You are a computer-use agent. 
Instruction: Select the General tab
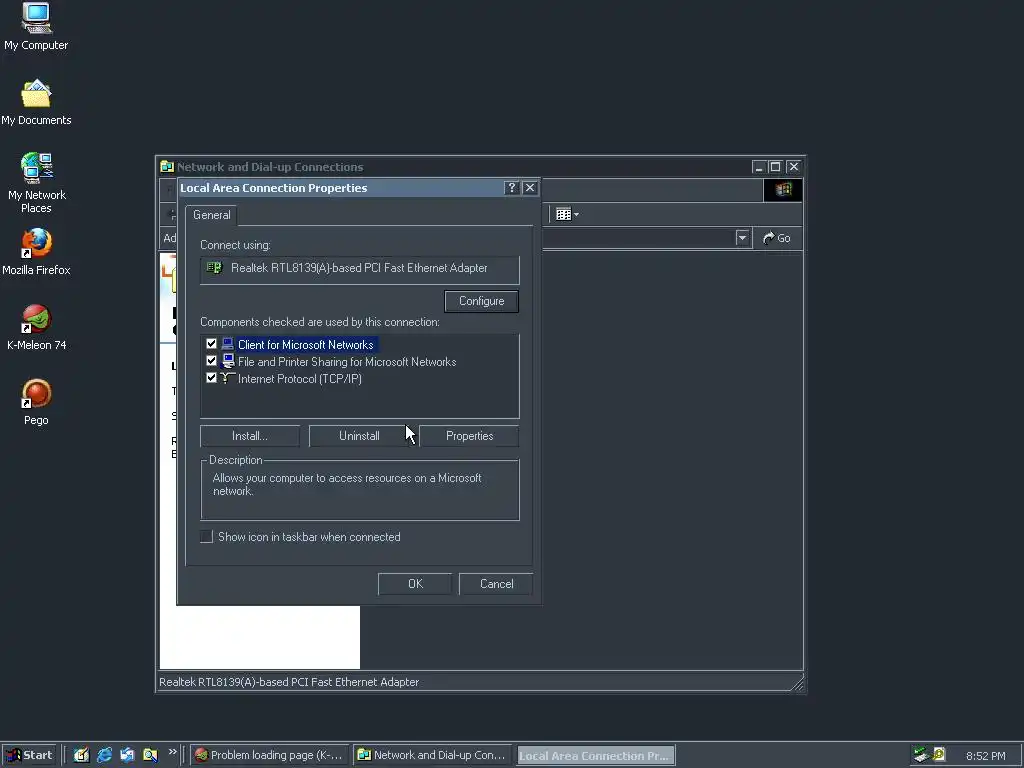pyautogui.click(x=212, y=215)
